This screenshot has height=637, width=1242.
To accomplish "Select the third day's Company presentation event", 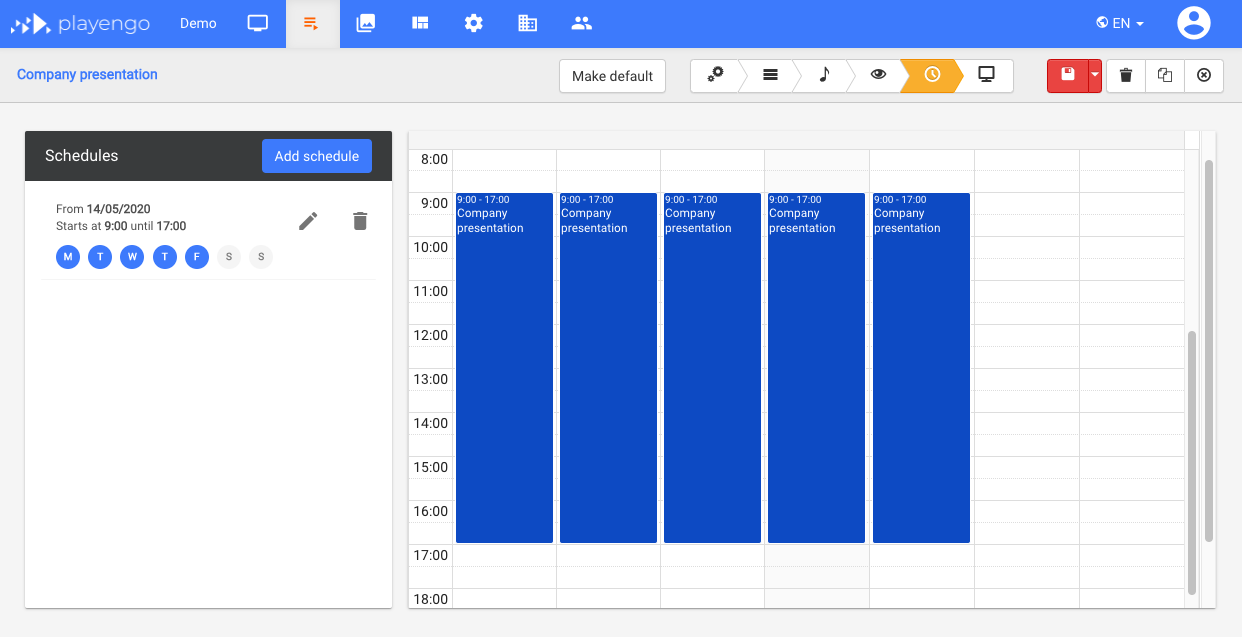I will [x=712, y=368].
